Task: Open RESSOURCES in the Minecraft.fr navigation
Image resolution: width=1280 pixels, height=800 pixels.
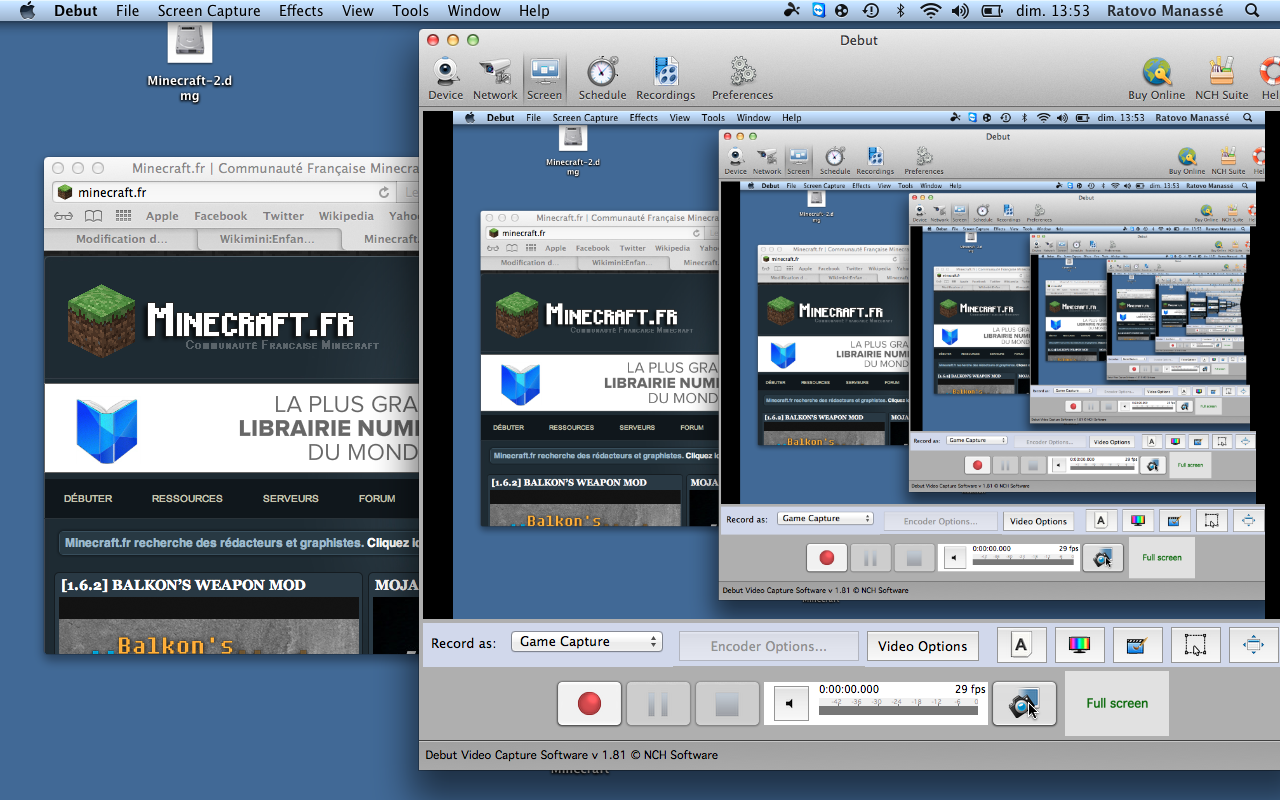Action: (x=187, y=498)
